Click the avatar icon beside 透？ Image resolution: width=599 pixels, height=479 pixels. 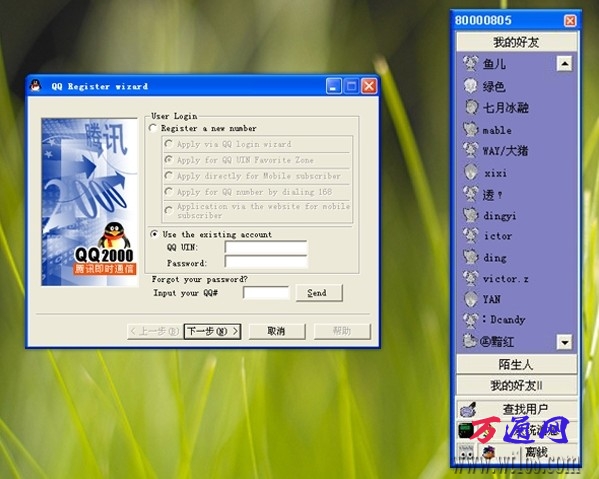[x=471, y=194]
